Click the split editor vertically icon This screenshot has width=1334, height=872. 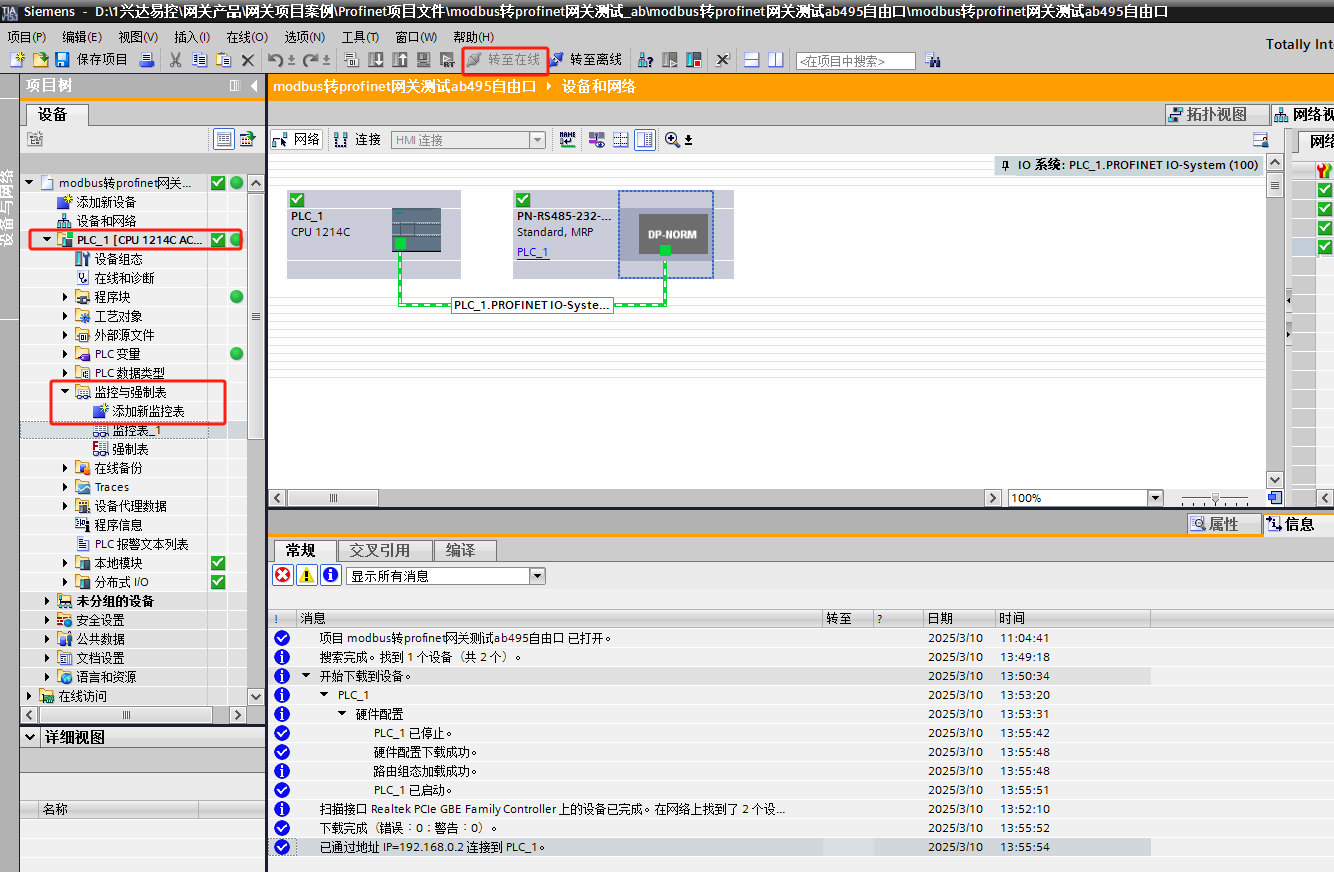(775, 60)
